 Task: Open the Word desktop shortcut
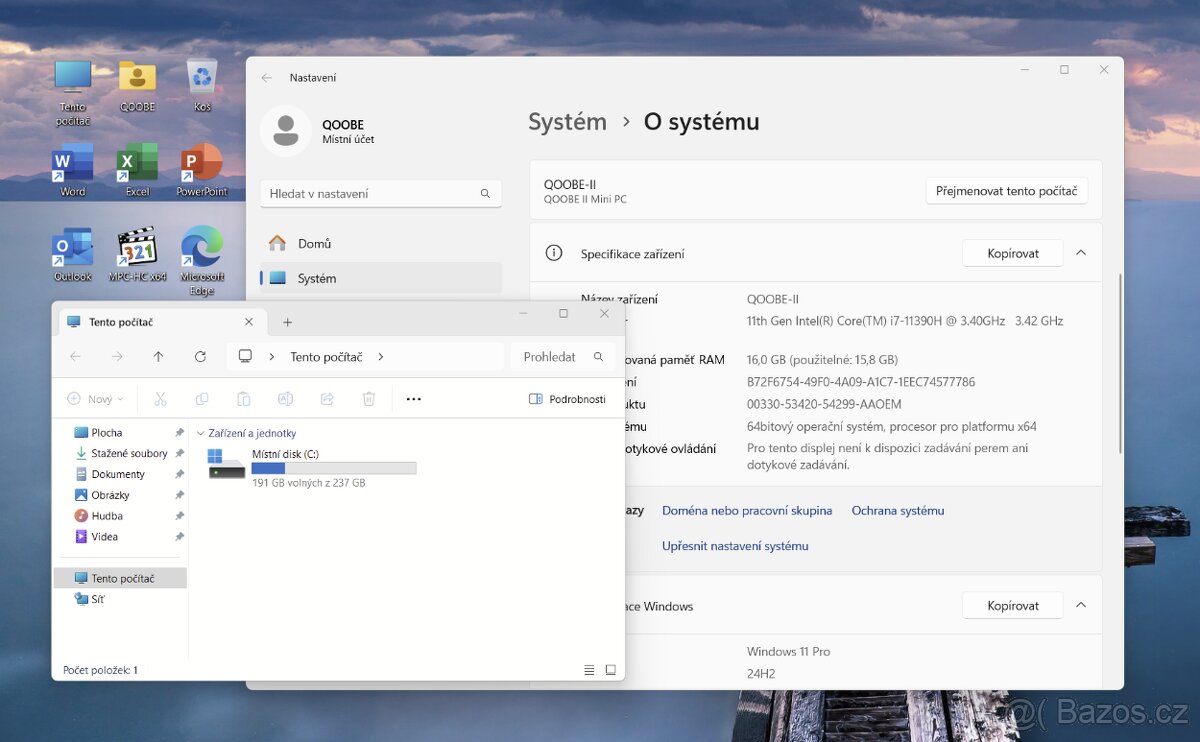pos(72,164)
